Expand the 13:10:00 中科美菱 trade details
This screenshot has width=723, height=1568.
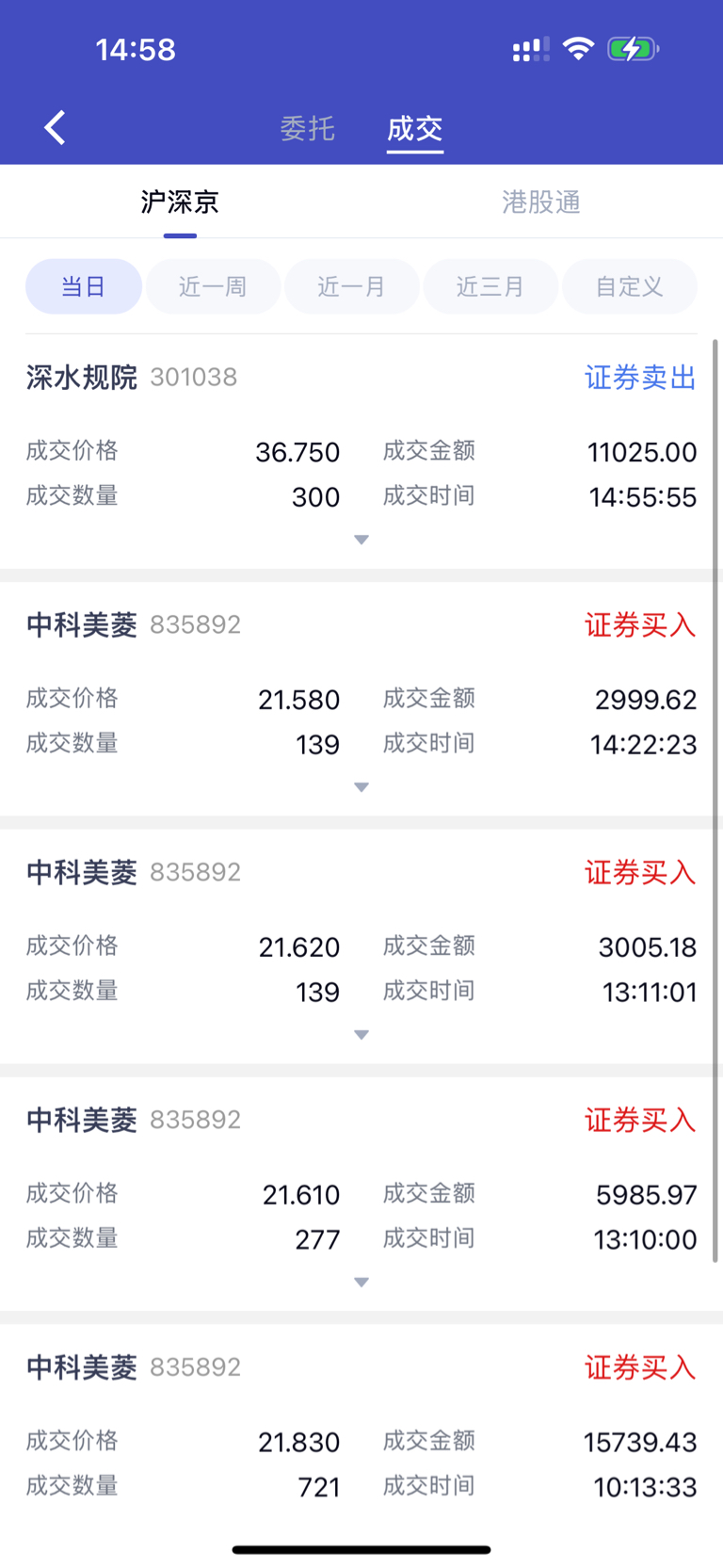tap(361, 1283)
